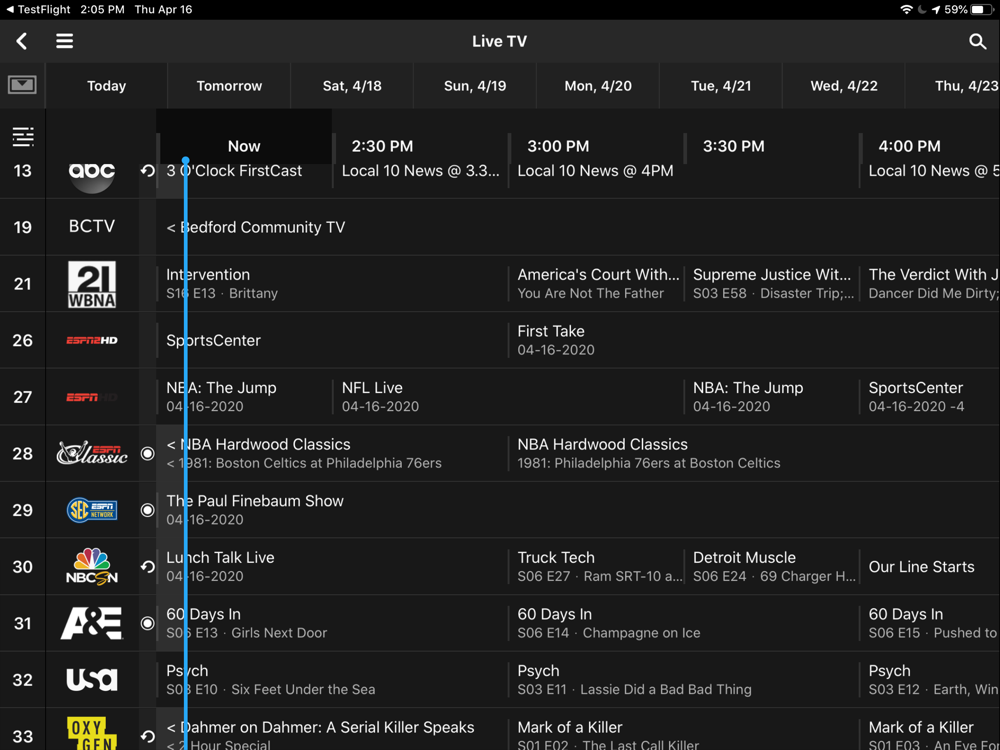1000x750 pixels.
Task: Open Detroit Muscle S06 E24 listing
Action: (x=772, y=566)
